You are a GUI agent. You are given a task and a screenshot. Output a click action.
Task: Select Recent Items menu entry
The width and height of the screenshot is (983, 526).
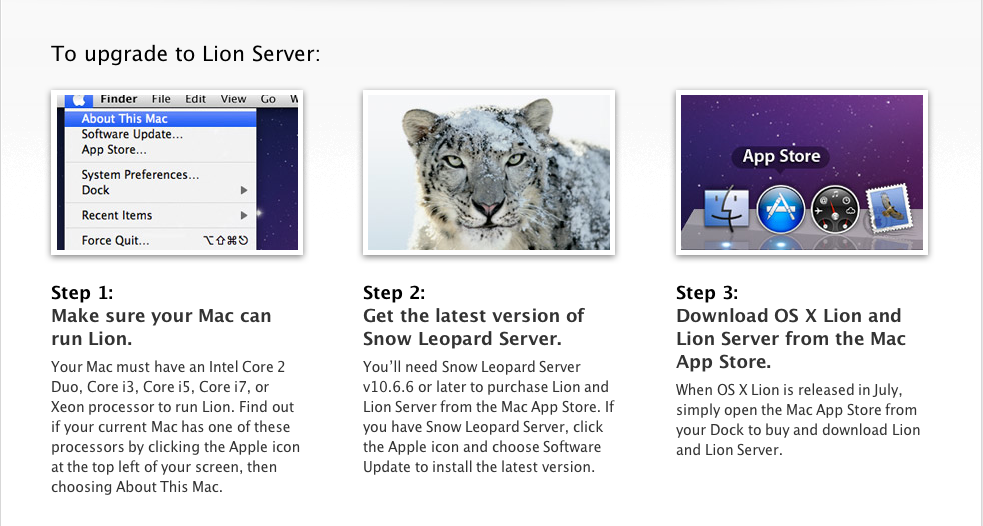coord(117,215)
